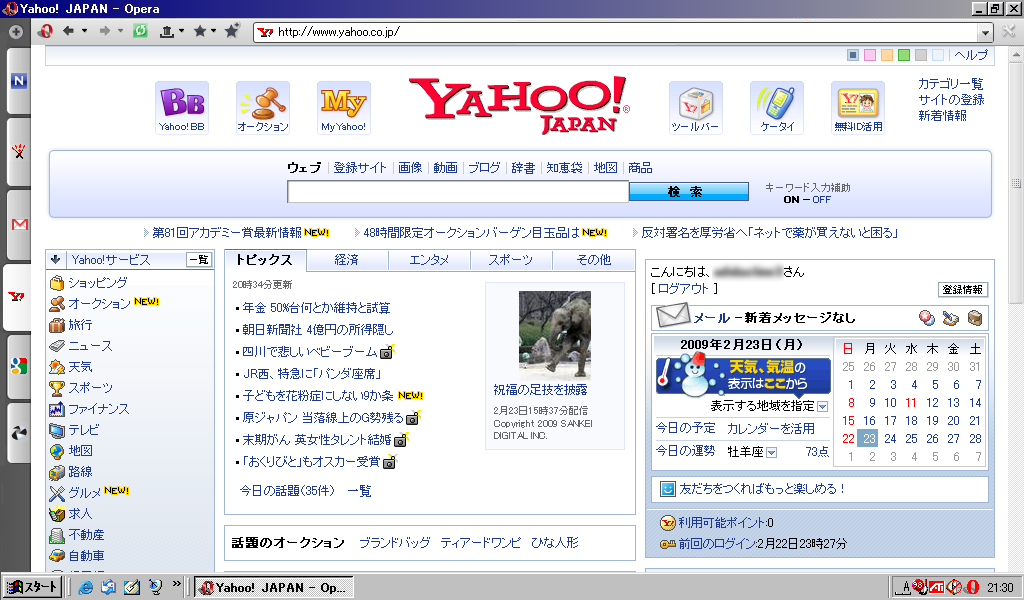Image resolution: width=1024 pixels, height=600 pixels.
Task: Open weather (天気) service icon
Action: 57,367
